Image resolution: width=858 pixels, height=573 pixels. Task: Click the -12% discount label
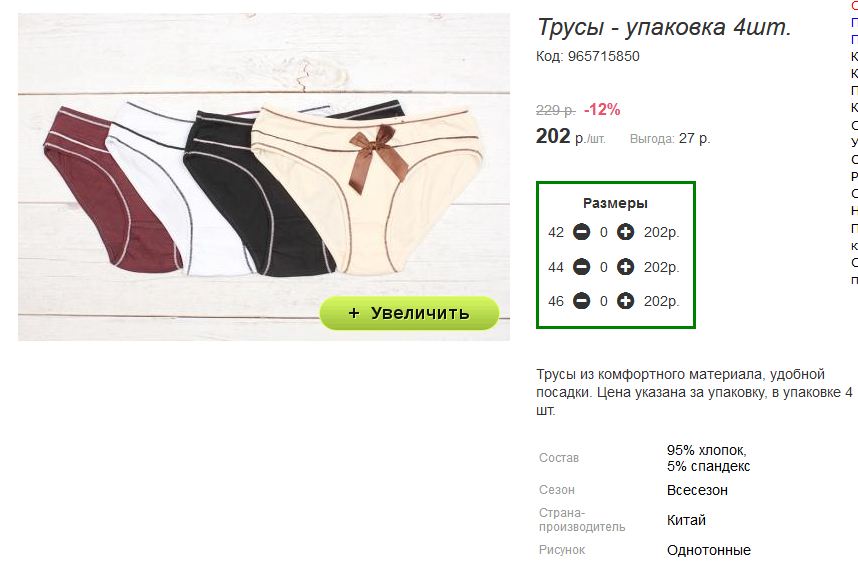[x=602, y=109]
